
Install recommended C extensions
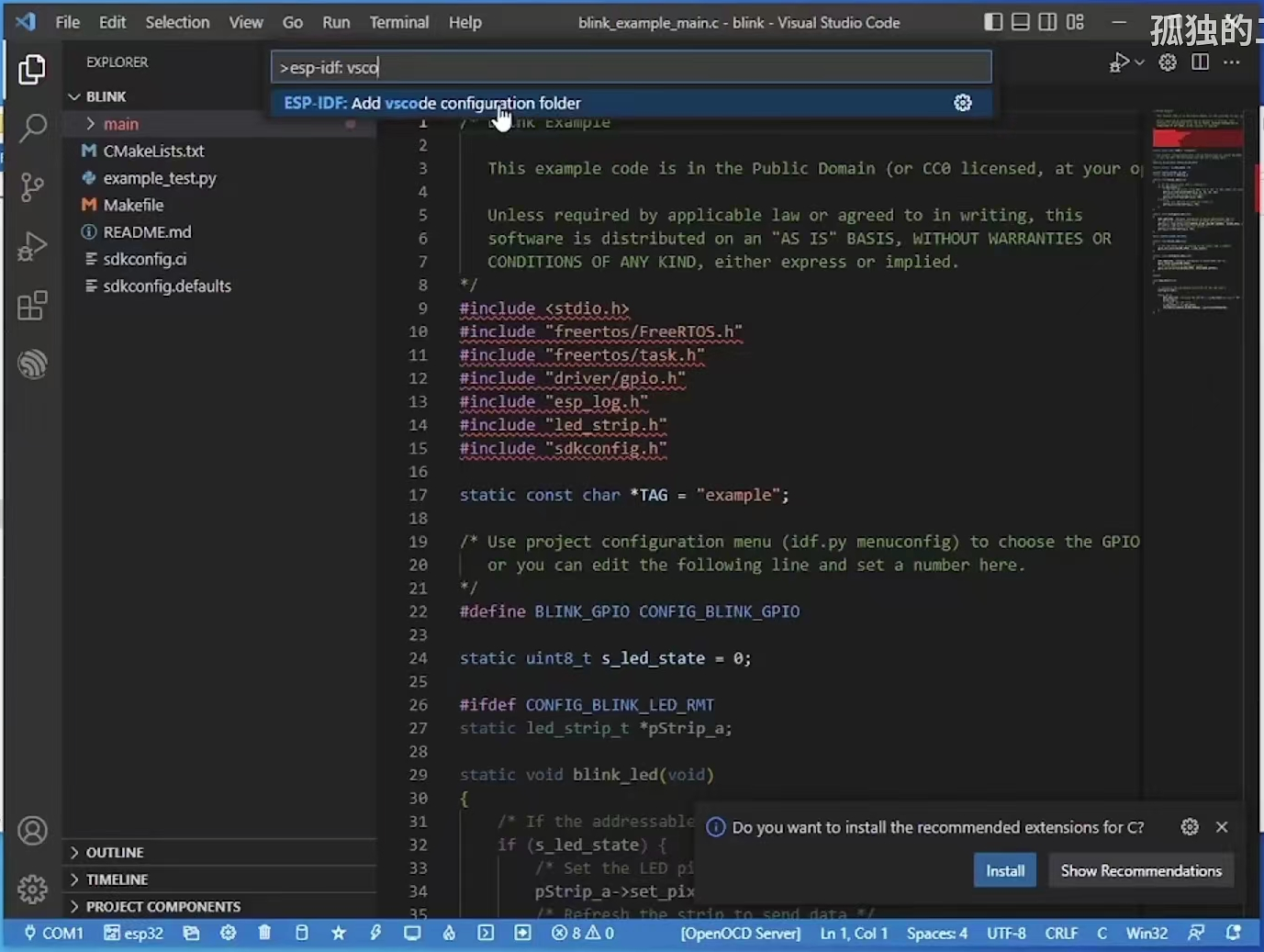1005,870
